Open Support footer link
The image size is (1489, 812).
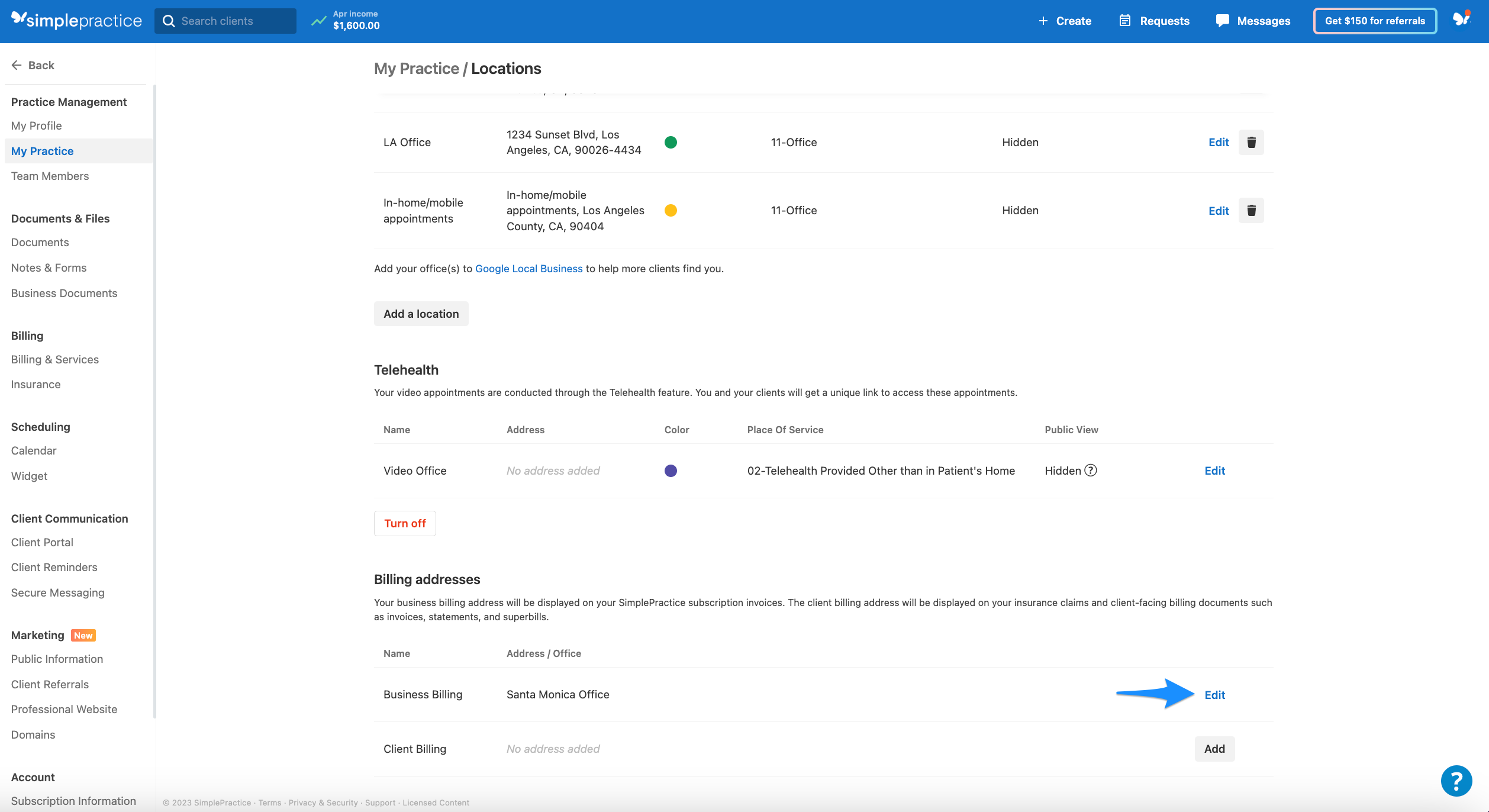pyautogui.click(x=381, y=803)
